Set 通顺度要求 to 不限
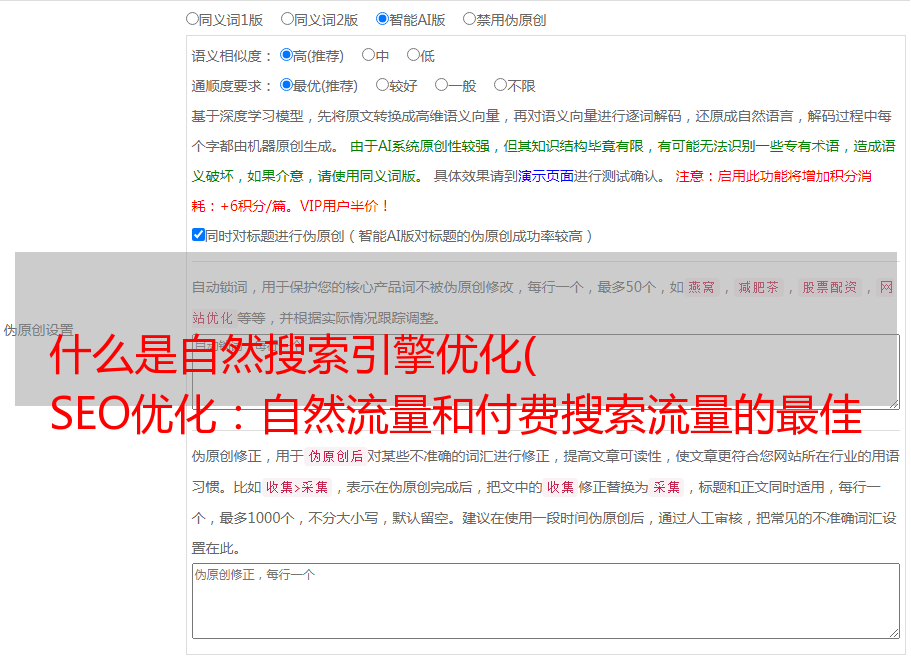911x658 pixels. tap(500, 85)
